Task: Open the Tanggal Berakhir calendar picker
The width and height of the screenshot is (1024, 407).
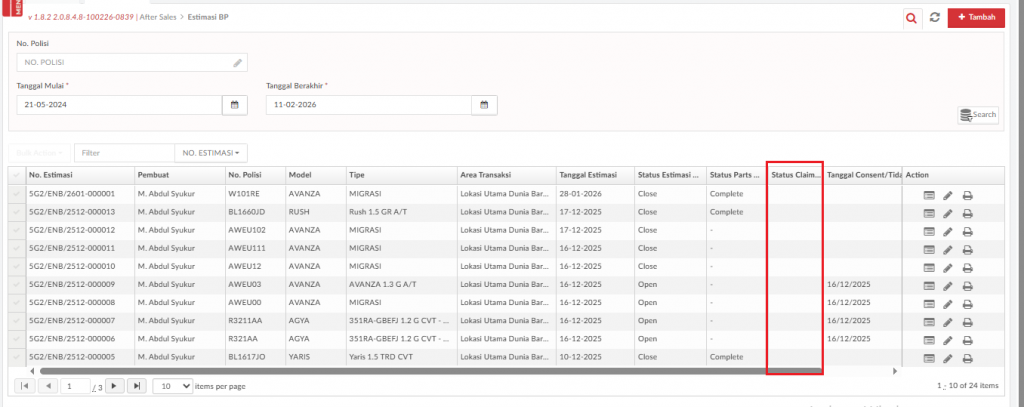Action: 484,104
